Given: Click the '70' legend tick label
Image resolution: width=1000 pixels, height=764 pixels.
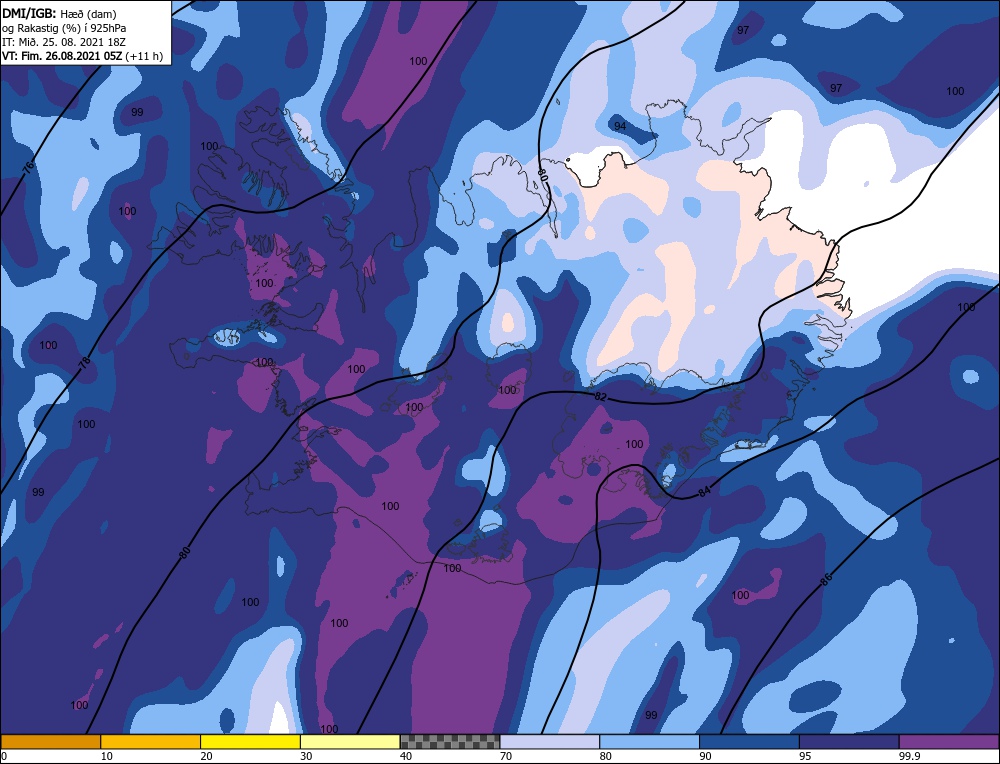Looking at the screenshot, I should (506, 756).
